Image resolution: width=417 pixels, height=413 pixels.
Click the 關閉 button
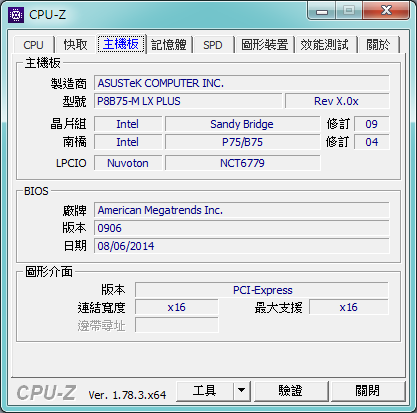(367, 391)
